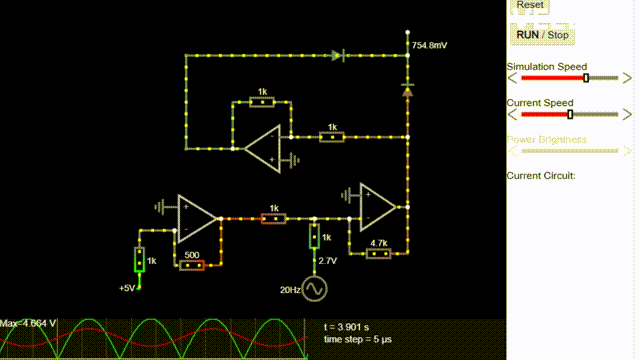Click the 20Hz AC voltage source symbol
This screenshot has width=640, height=360.
[314, 289]
